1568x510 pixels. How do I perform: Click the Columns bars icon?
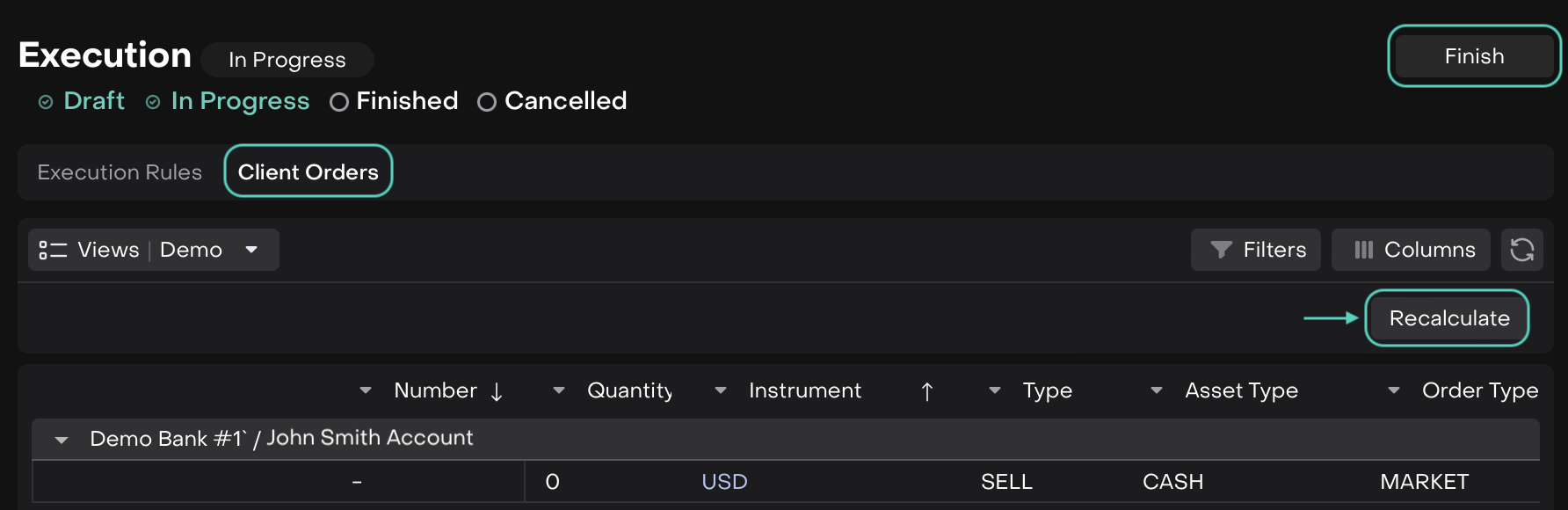click(x=1363, y=250)
